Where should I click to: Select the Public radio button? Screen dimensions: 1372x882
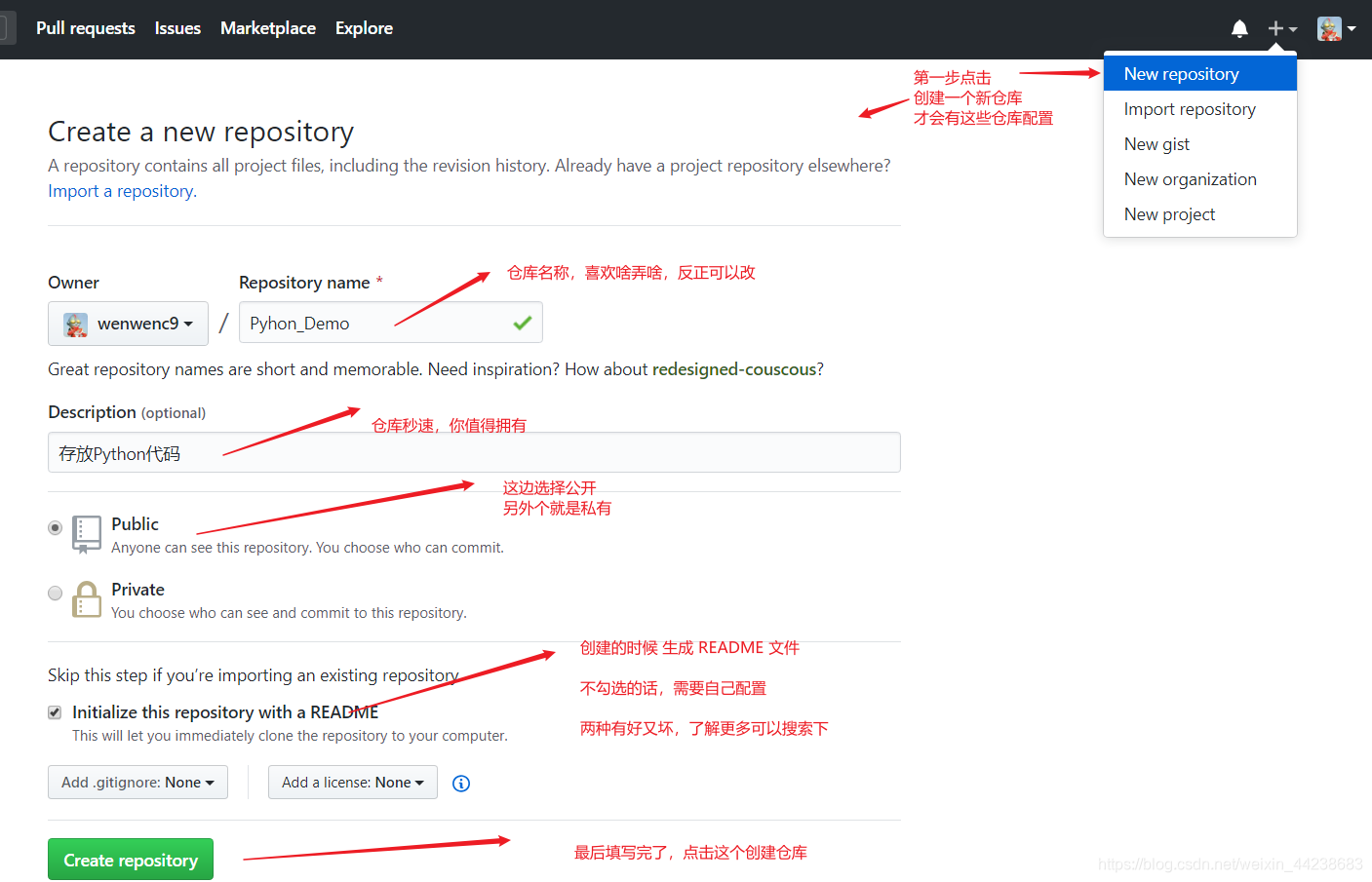tap(56, 527)
